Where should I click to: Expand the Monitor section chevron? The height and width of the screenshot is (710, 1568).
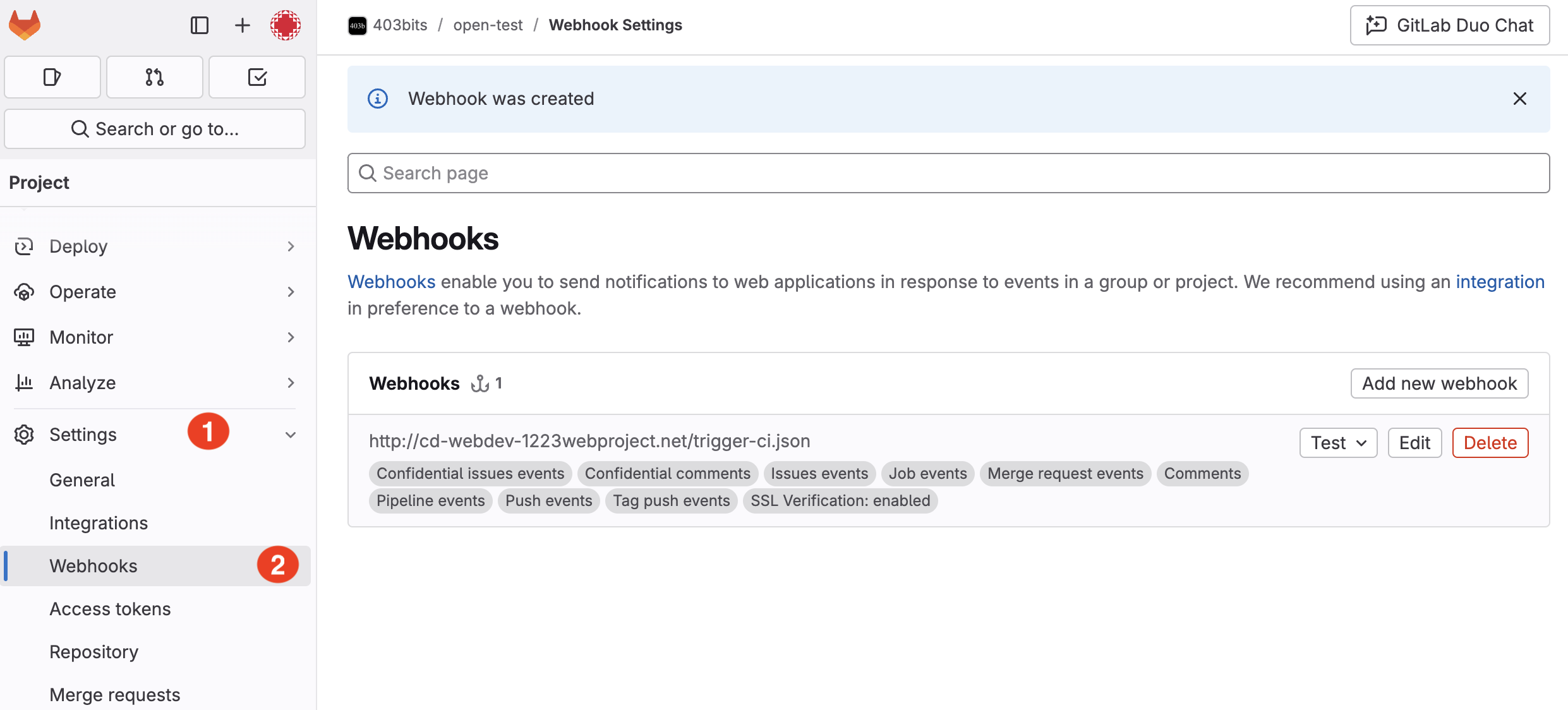click(x=291, y=337)
